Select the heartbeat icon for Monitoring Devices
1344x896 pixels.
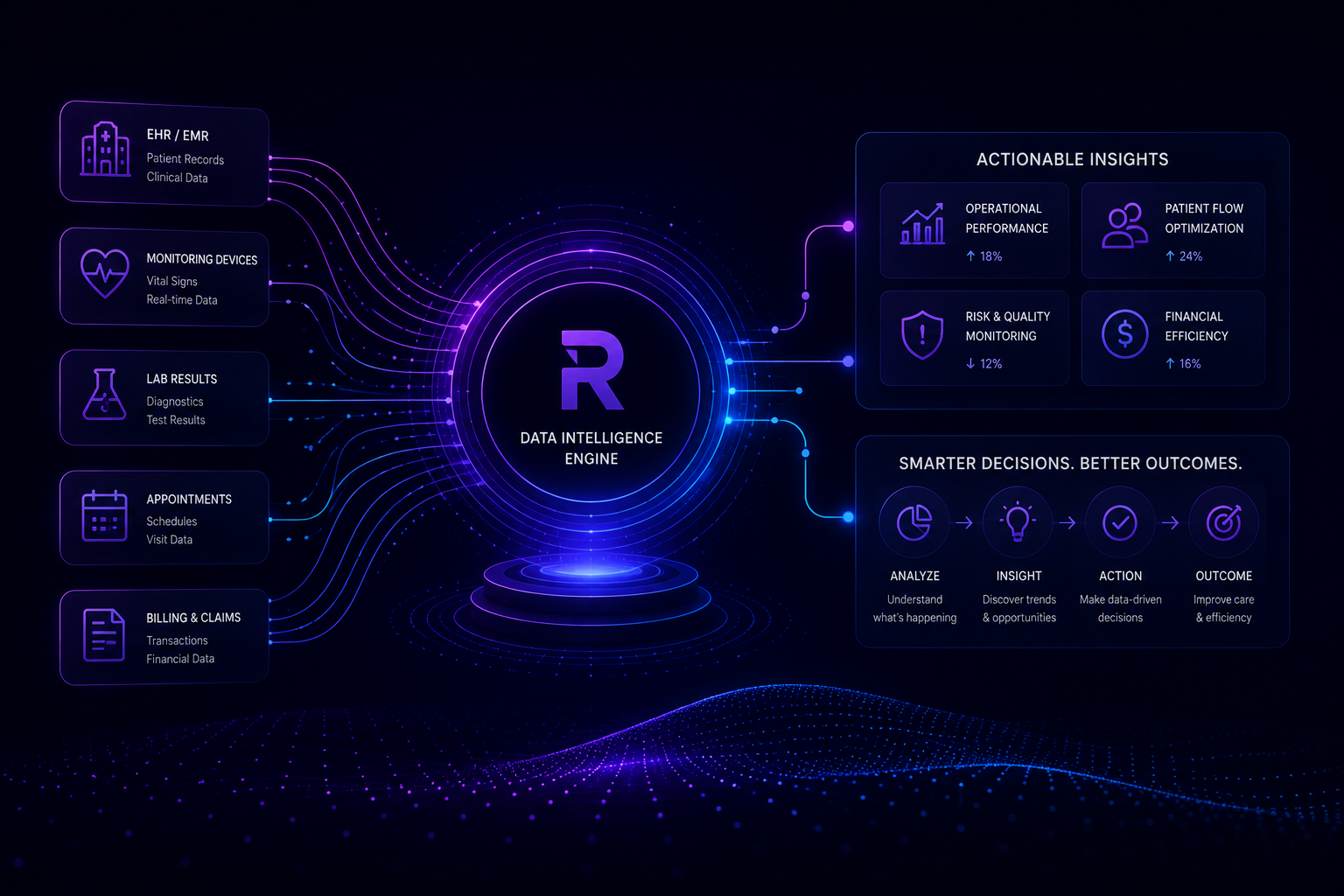[105, 273]
